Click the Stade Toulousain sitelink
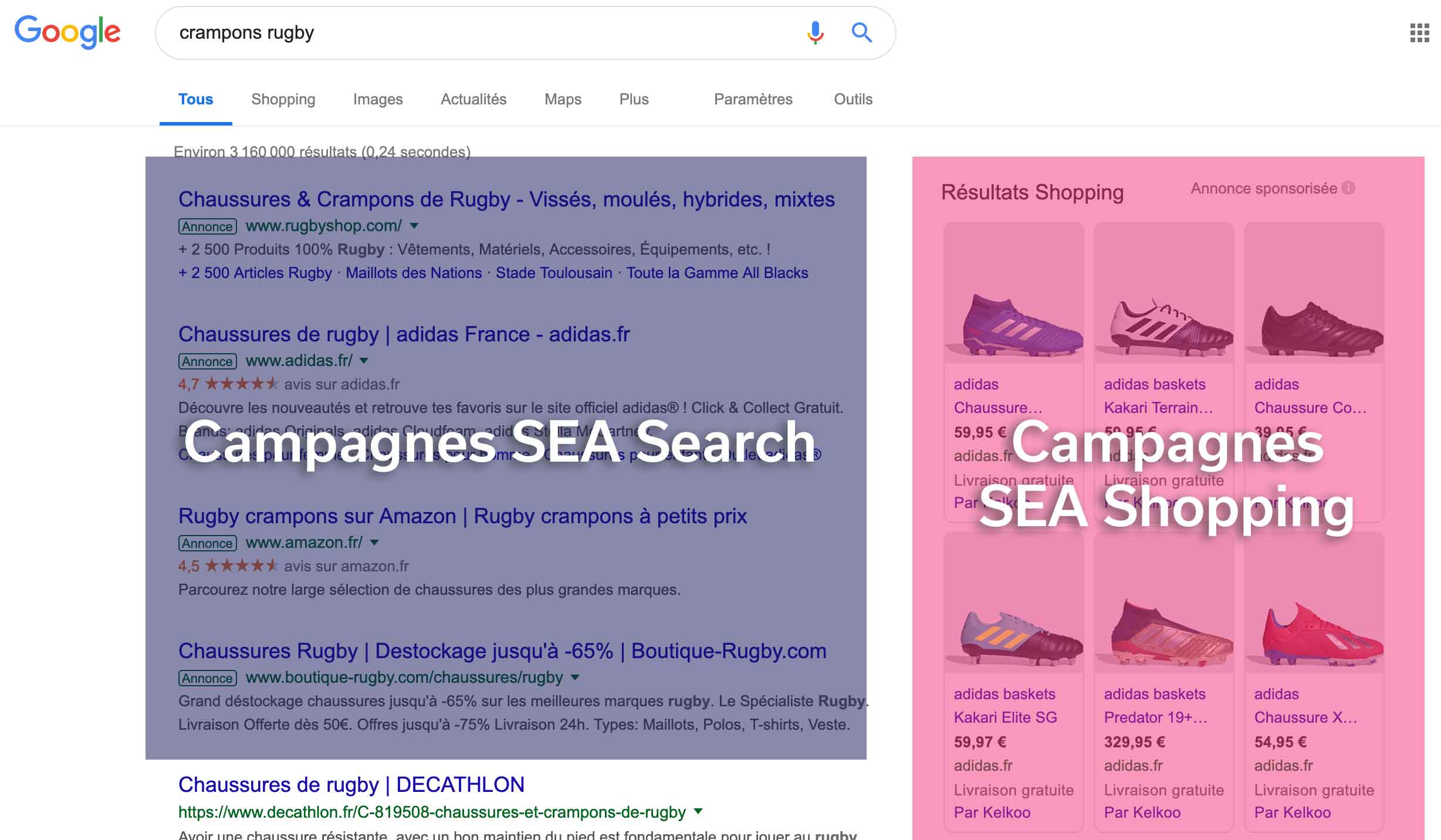 (x=554, y=273)
